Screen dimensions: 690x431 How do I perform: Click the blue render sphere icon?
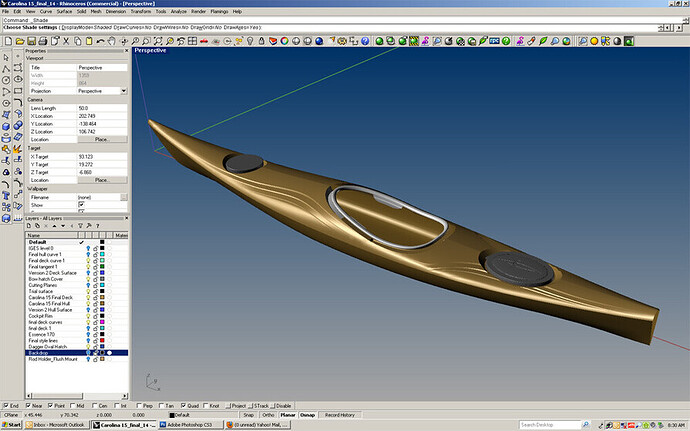pos(319,41)
